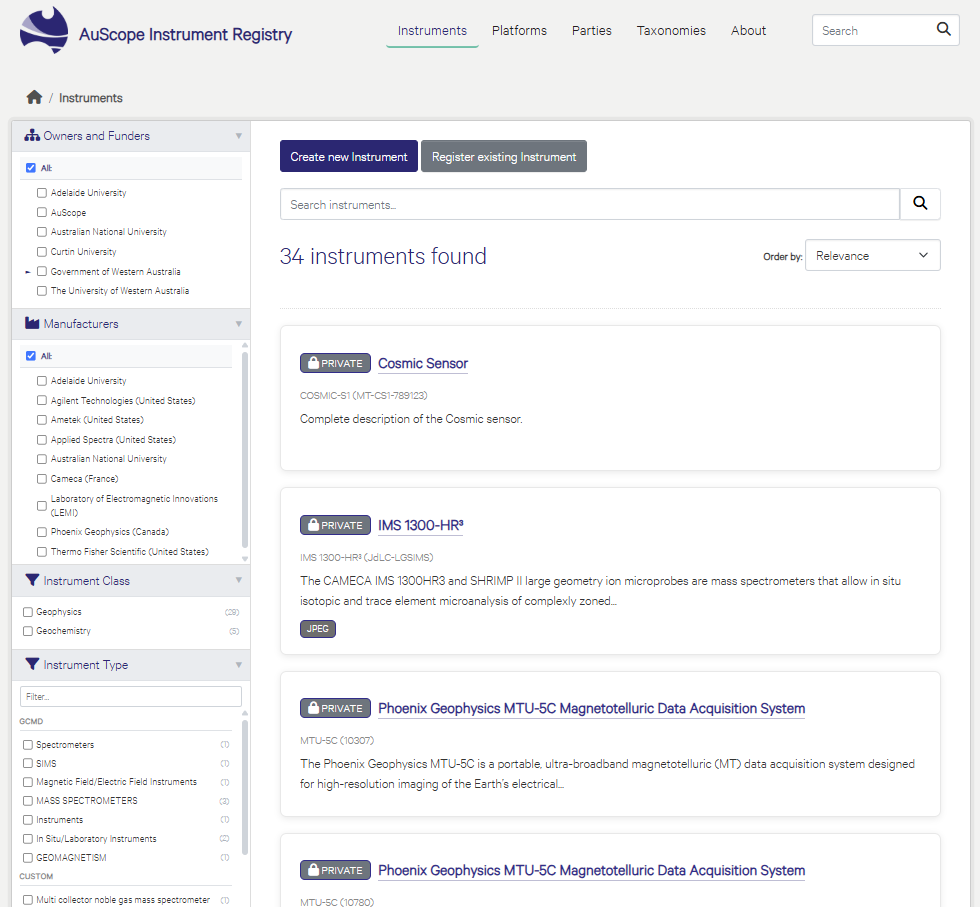
Task: Click the Manufacturers factory icon
Action: tap(32, 323)
